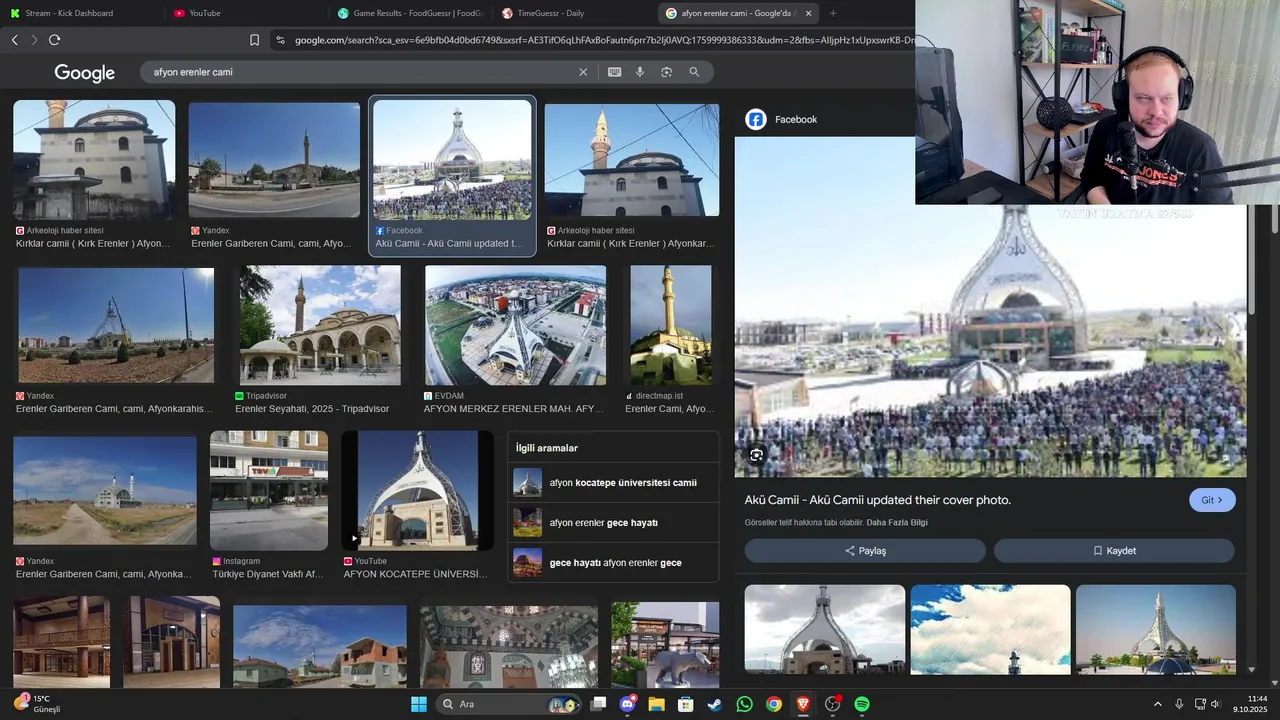The image size is (1280, 720).
Task: Go back to the previous page
Action: pyautogui.click(x=14, y=40)
